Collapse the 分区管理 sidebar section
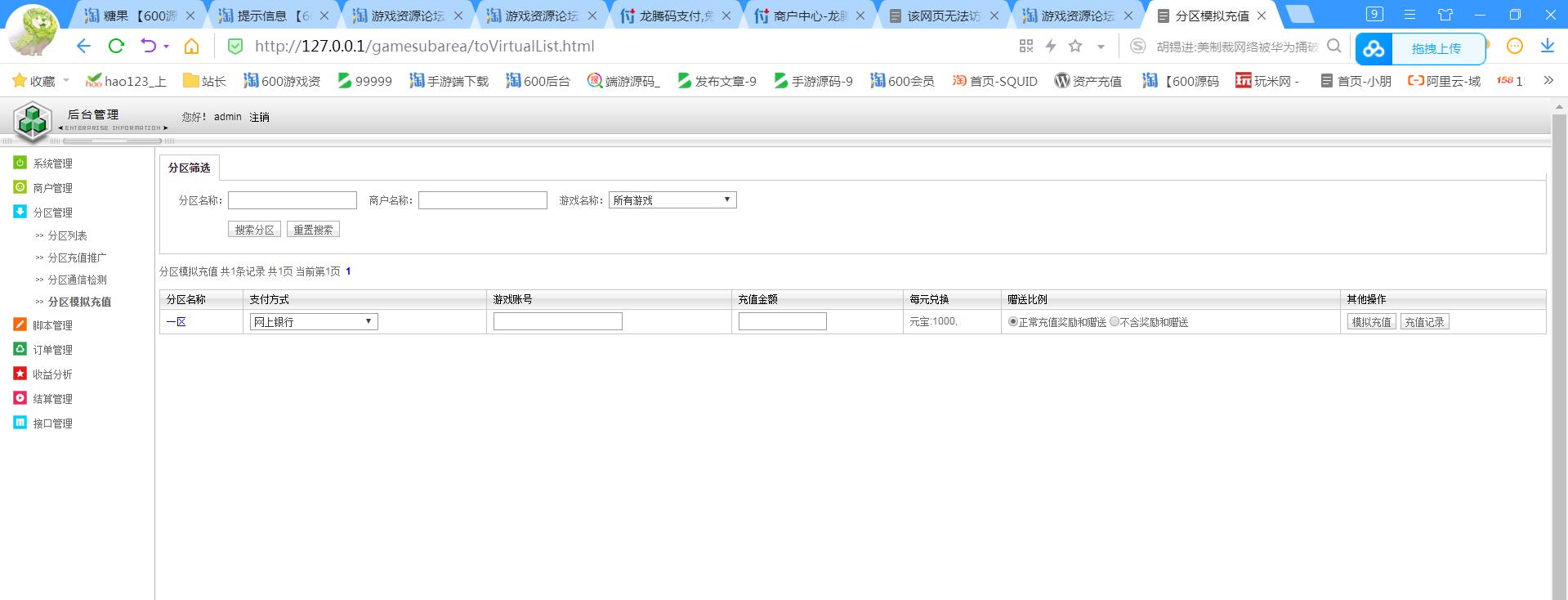The width and height of the screenshot is (1568, 600). click(52, 213)
